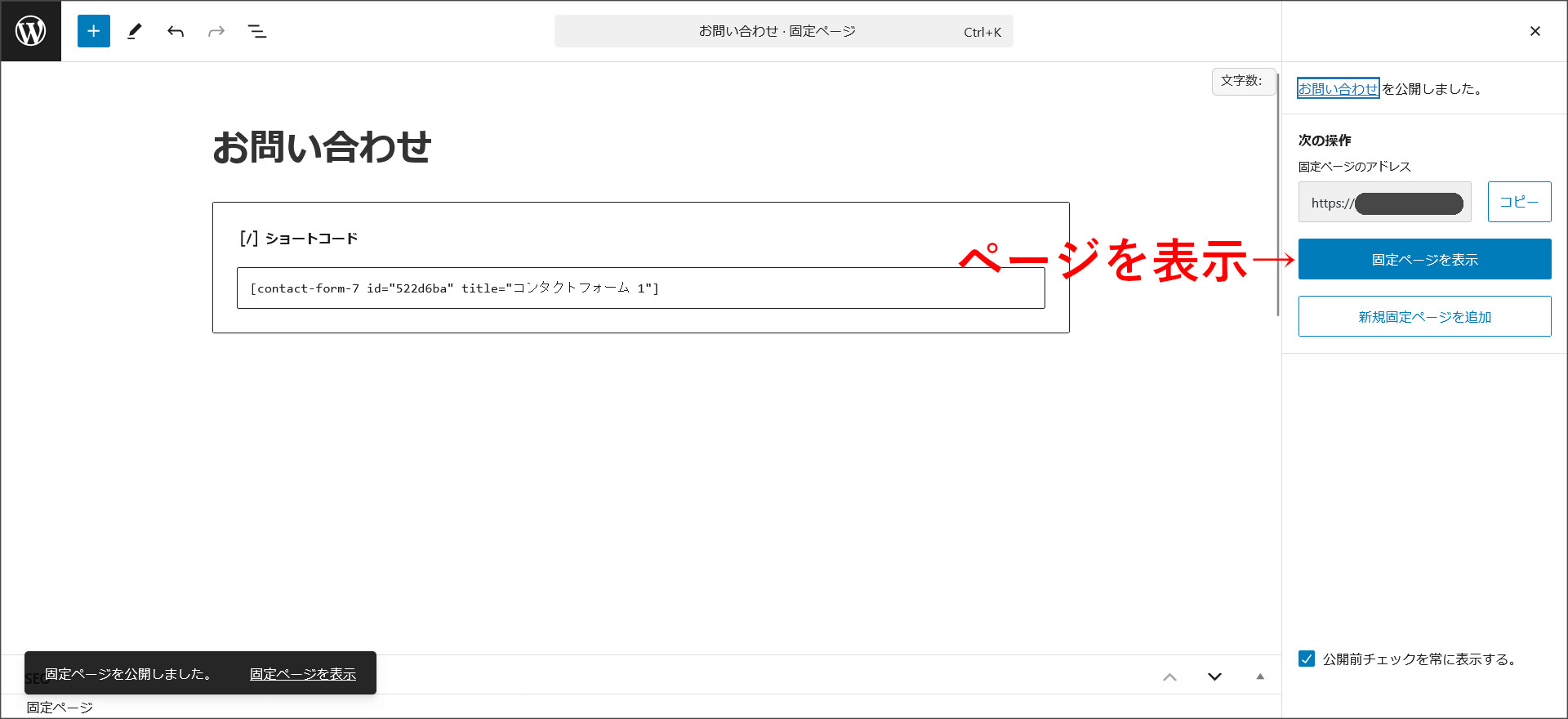1568x719 pixels.
Task: Click the 固定ページを表示 blue button
Action: click(x=1424, y=259)
